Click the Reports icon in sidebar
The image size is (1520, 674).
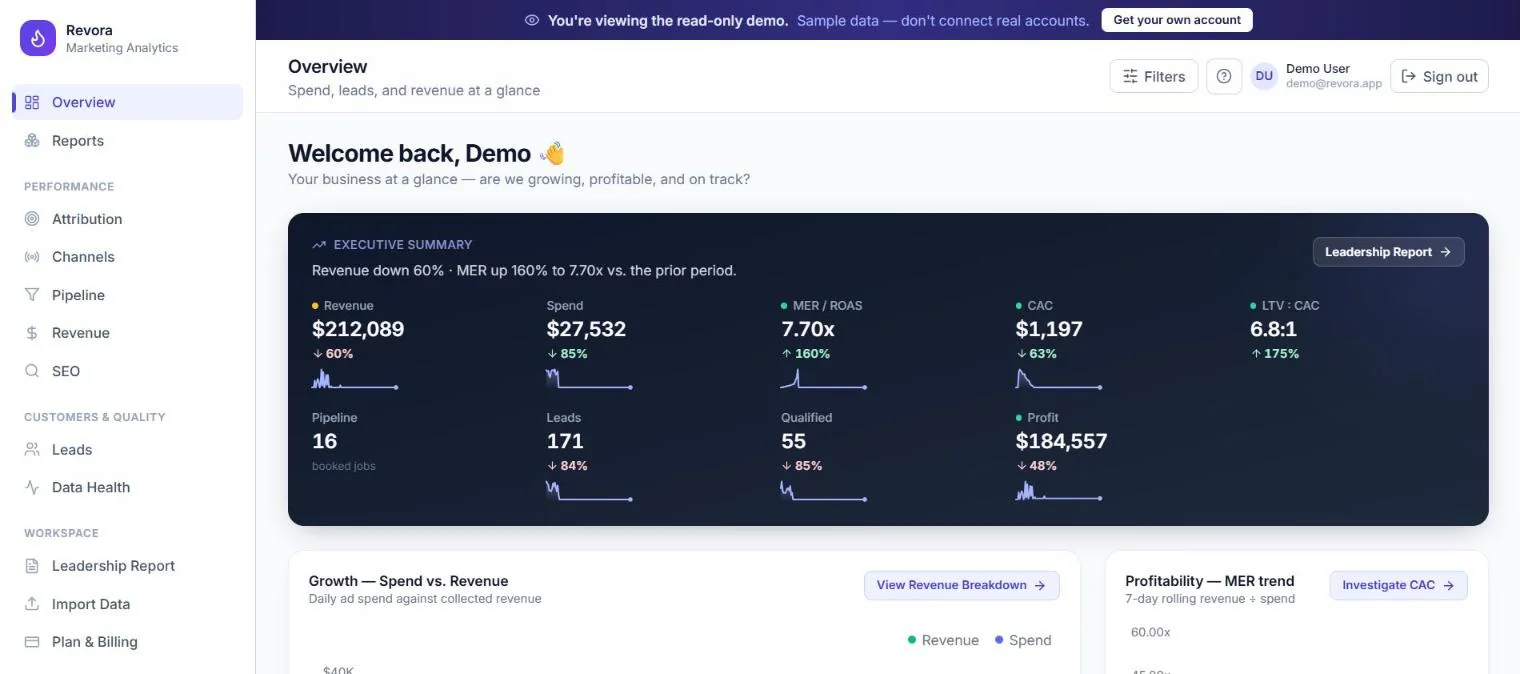(32, 141)
